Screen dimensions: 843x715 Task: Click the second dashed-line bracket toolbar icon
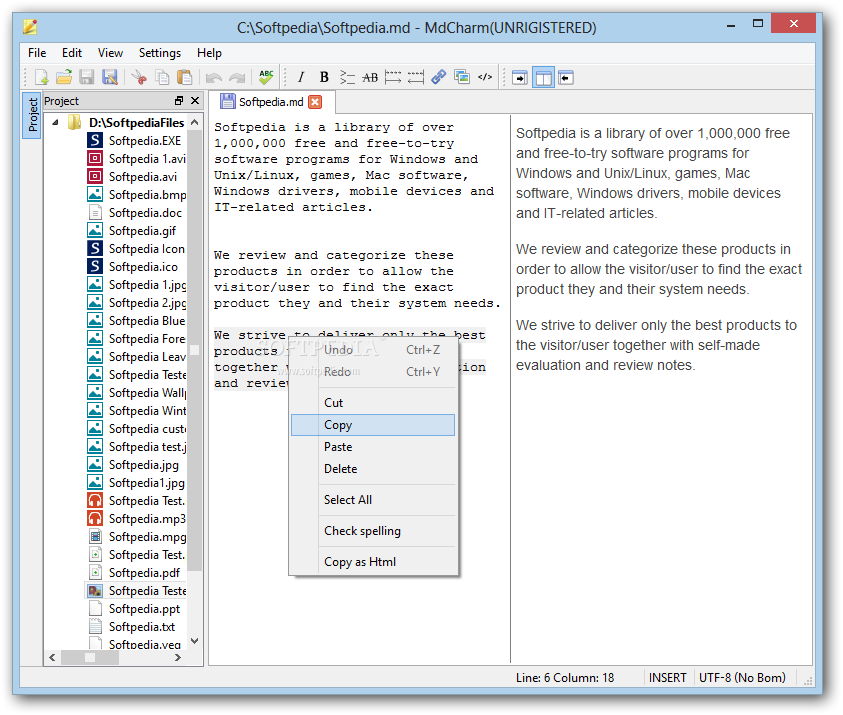point(416,77)
